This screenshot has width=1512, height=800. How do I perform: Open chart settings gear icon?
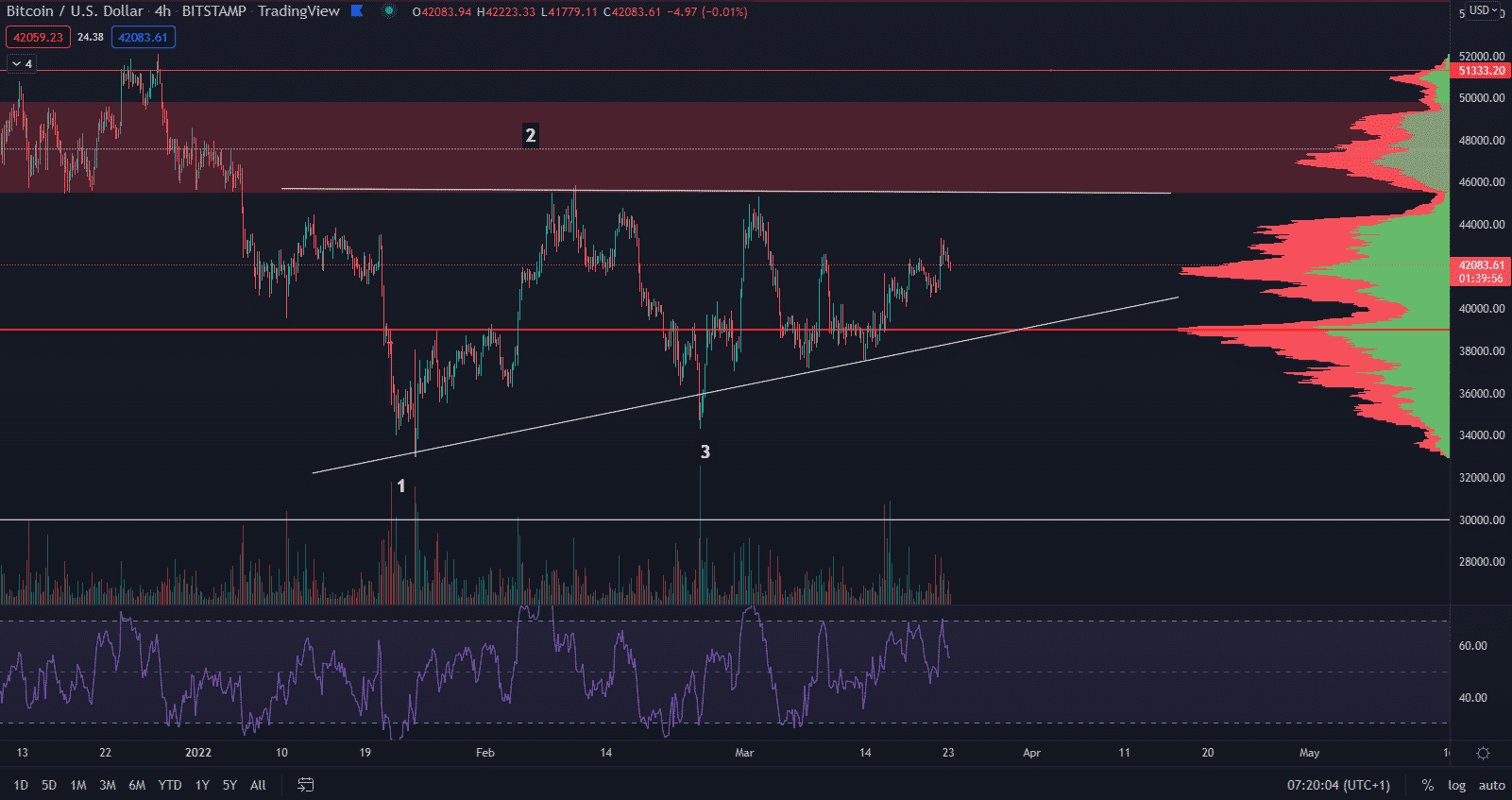point(1483,753)
